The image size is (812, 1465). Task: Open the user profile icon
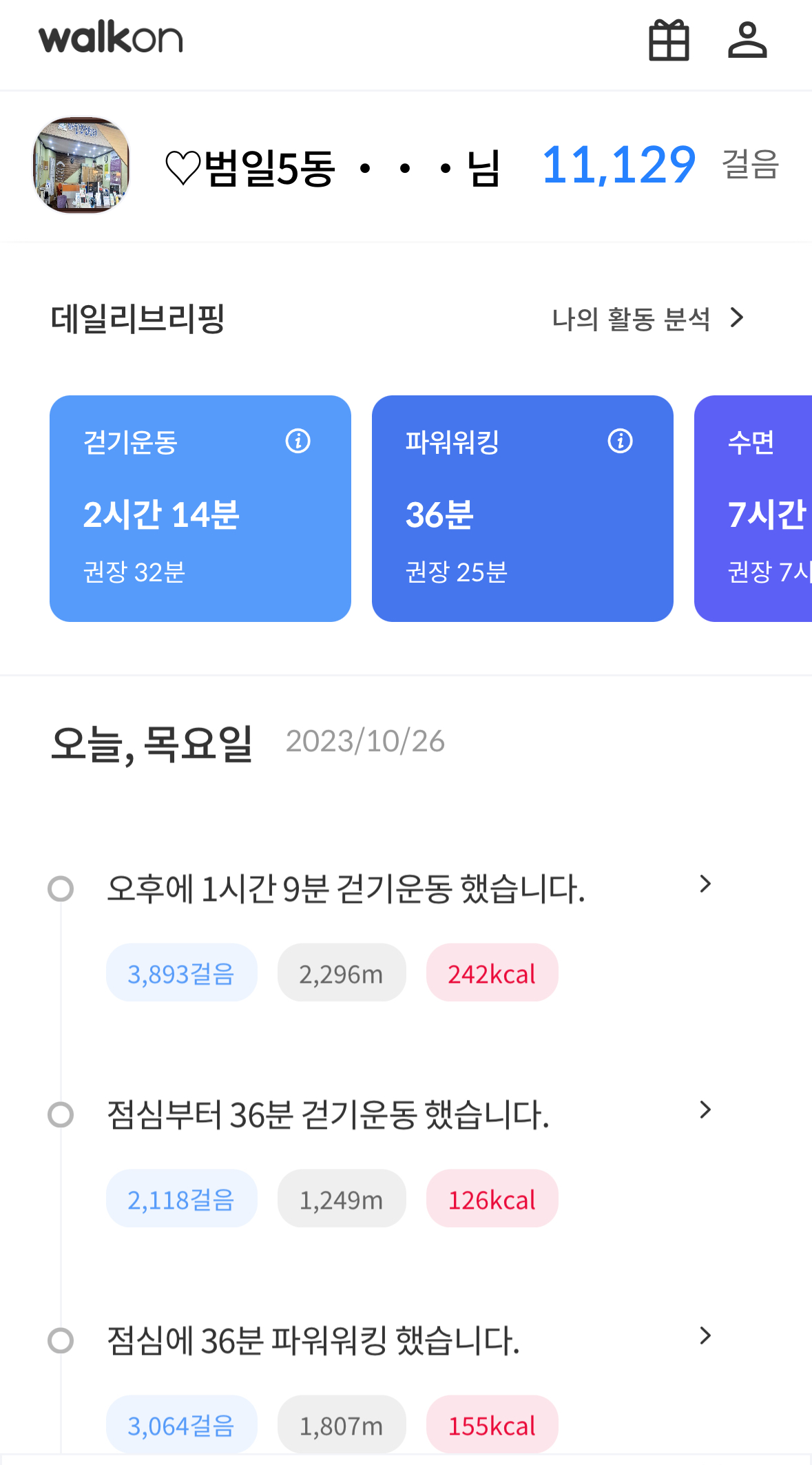(x=747, y=40)
